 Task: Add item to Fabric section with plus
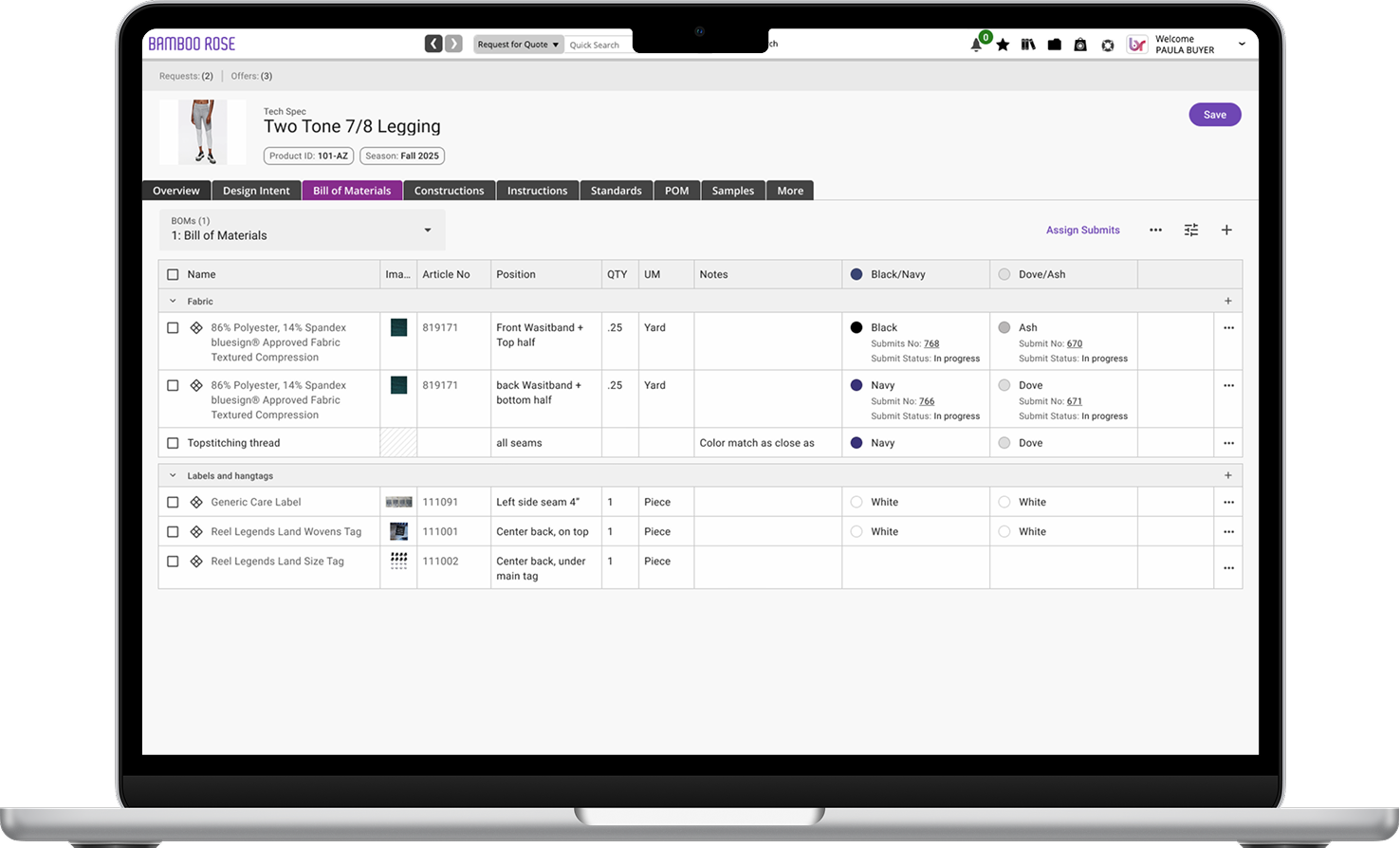pyautogui.click(x=1228, y=301)
